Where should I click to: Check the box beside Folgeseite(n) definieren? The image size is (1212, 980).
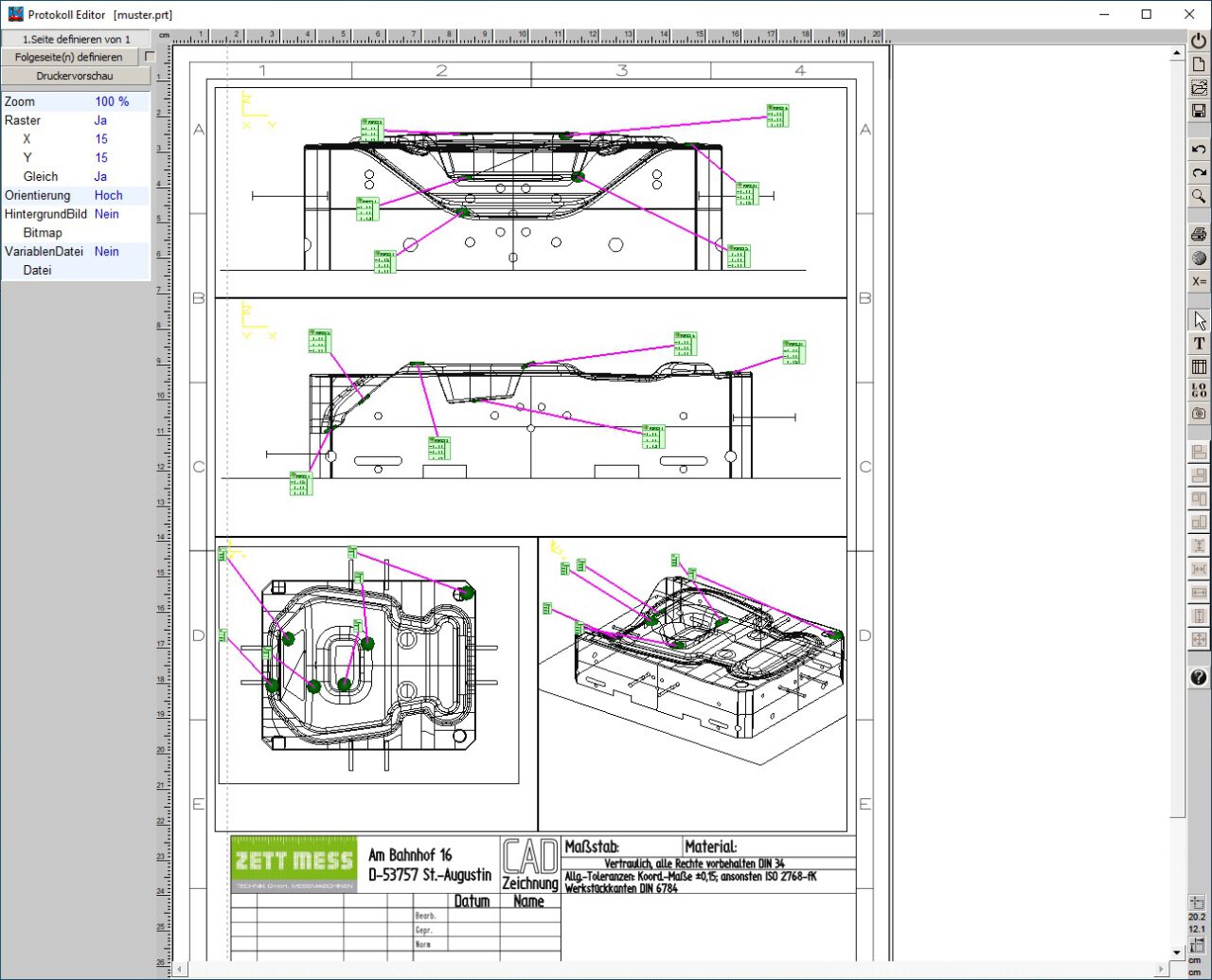pyautogui.click(x=149, y=57)
